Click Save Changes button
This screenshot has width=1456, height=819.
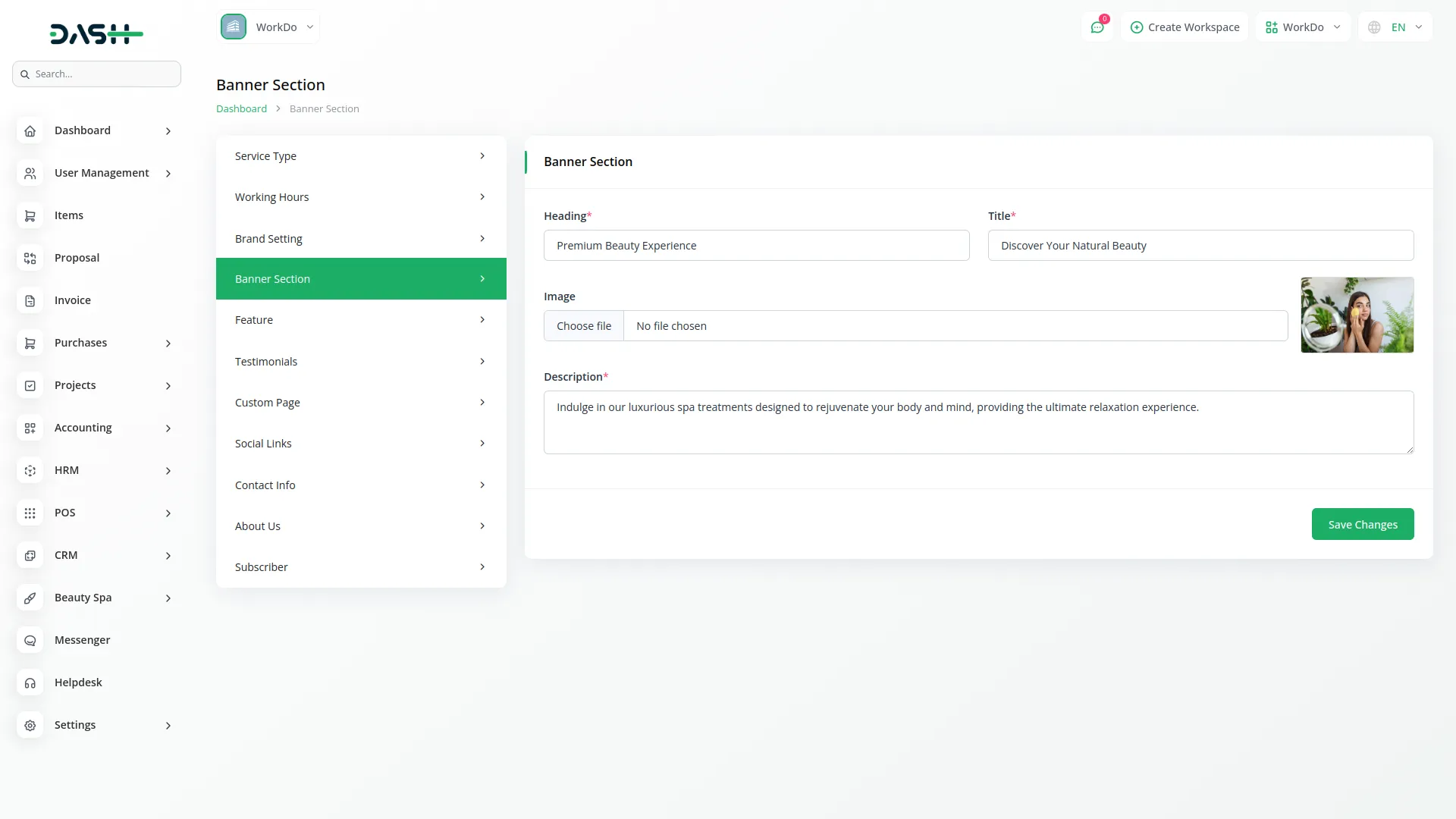[x=1362, y=525]
